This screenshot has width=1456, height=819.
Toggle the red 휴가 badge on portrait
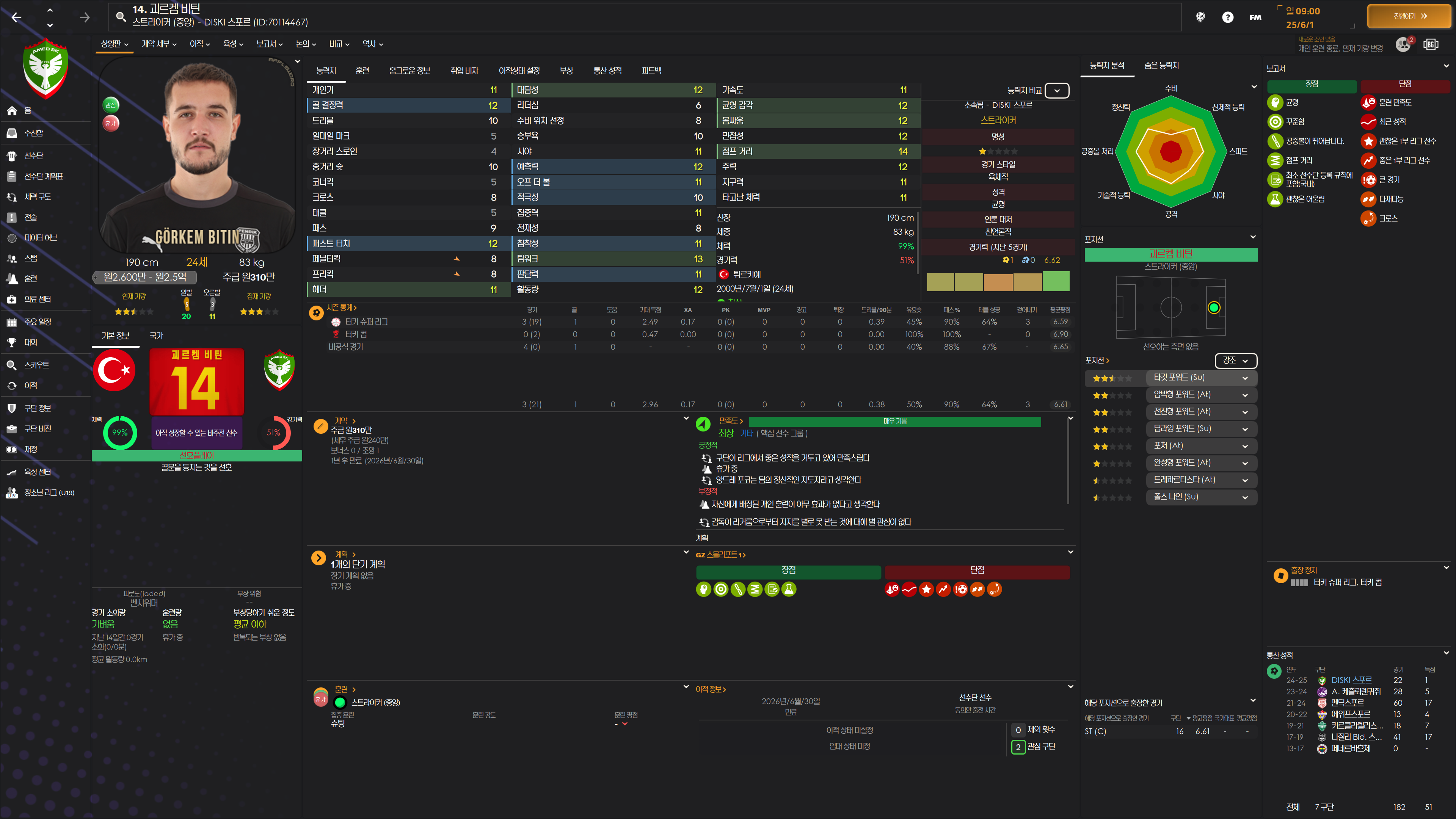tap(111, 122)
